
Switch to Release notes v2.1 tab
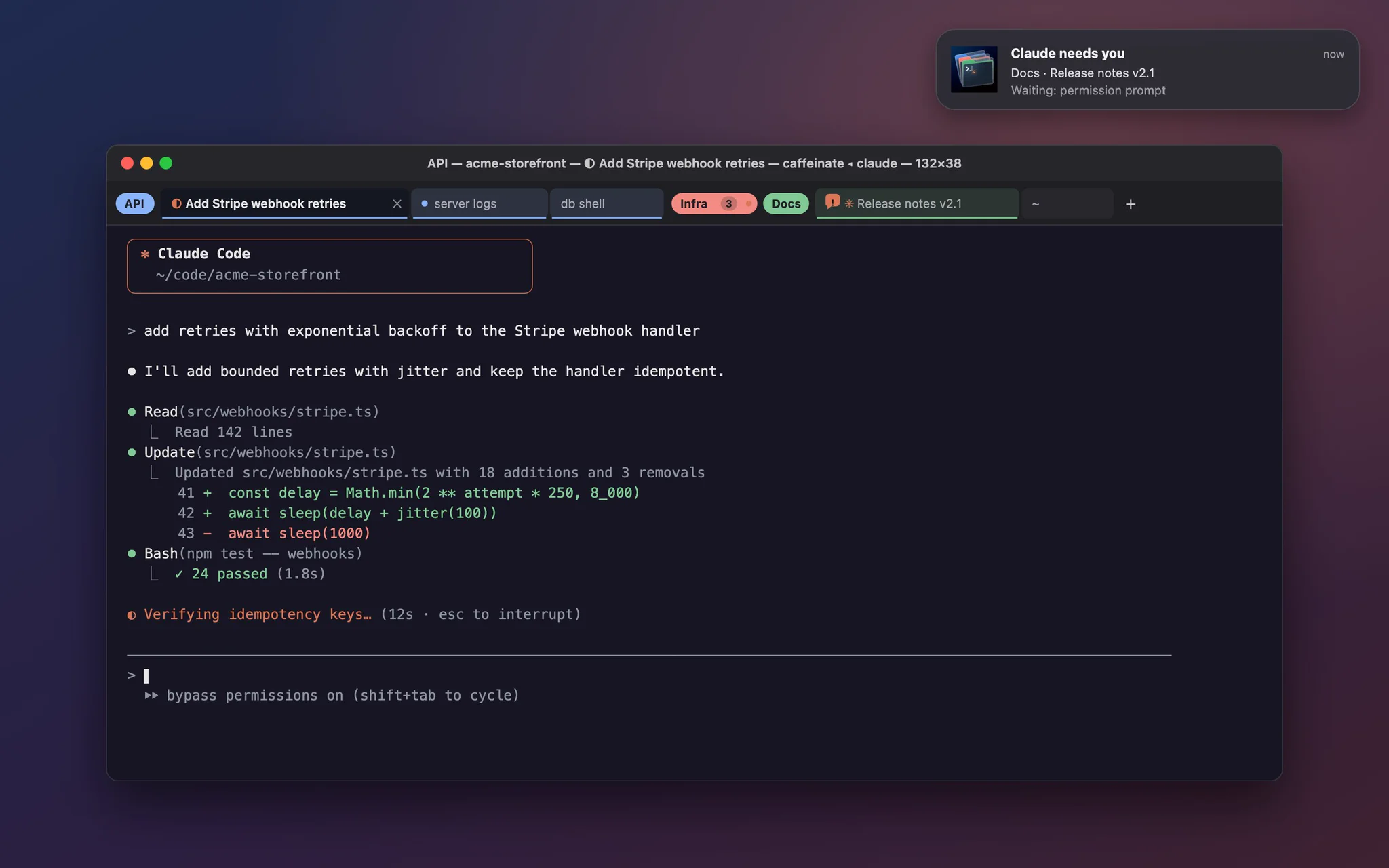click(916, 203)
